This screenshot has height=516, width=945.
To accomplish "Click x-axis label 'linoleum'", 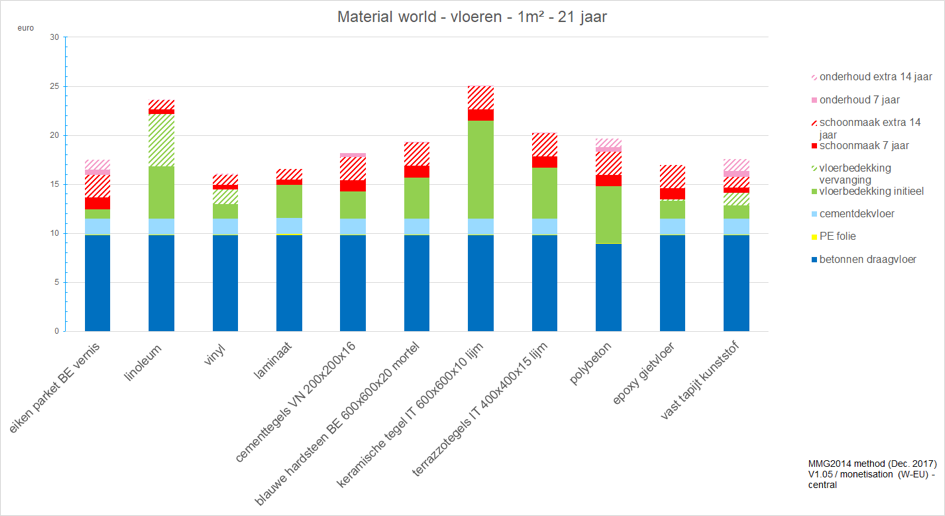I will point(143,363).
